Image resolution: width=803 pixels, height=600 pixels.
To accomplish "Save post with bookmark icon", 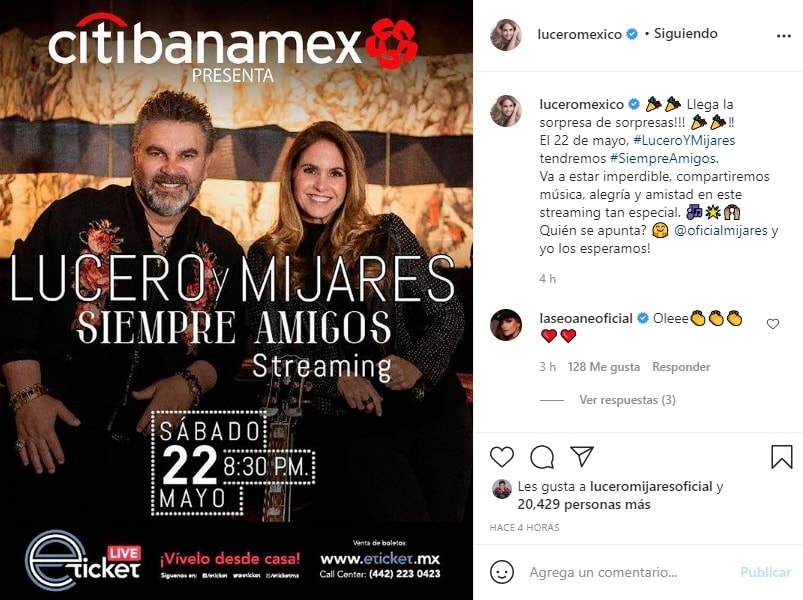I will coord(781,457).
